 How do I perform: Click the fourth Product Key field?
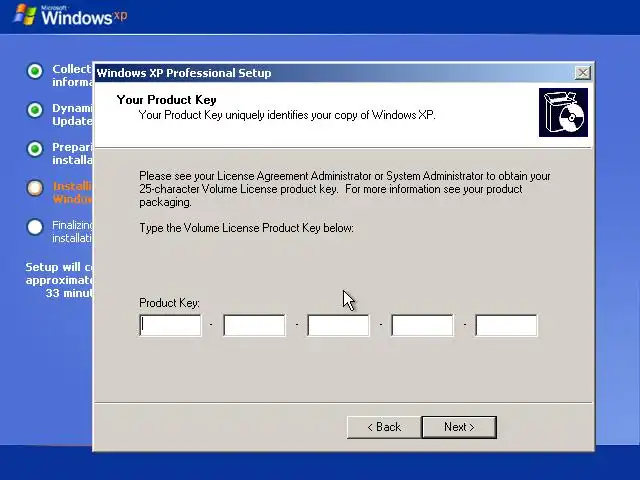422,325
